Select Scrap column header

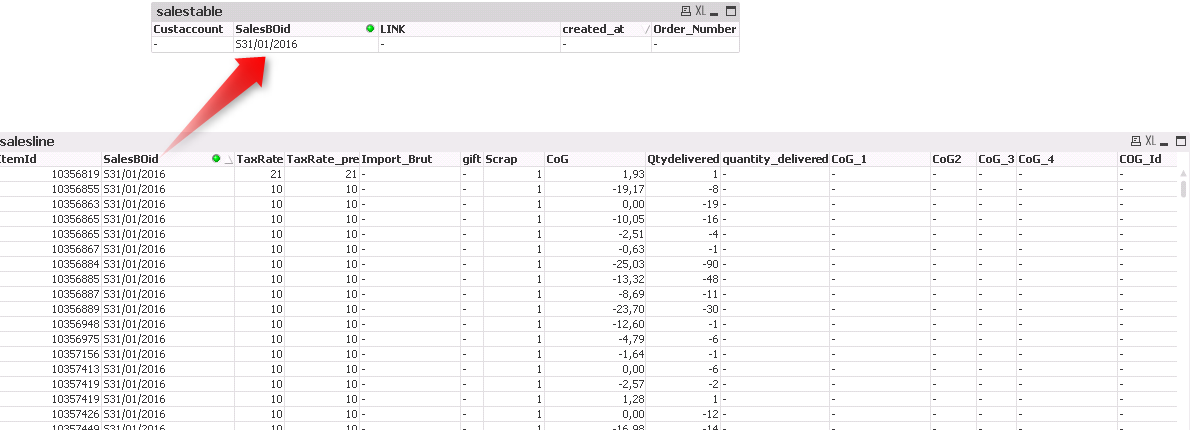pyautogui.click(x=501, y=159)
